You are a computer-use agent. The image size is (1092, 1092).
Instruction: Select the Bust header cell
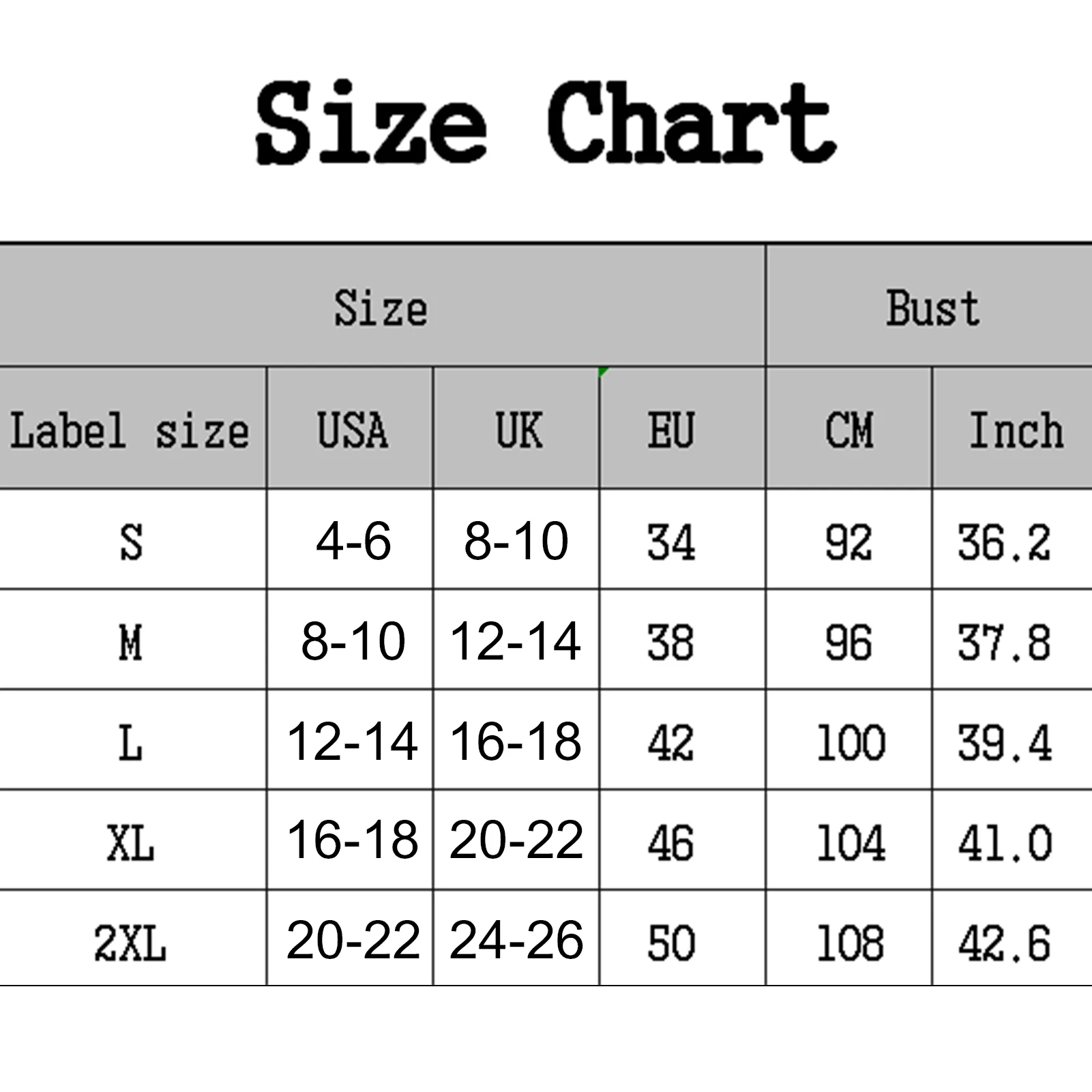(932, 307)
